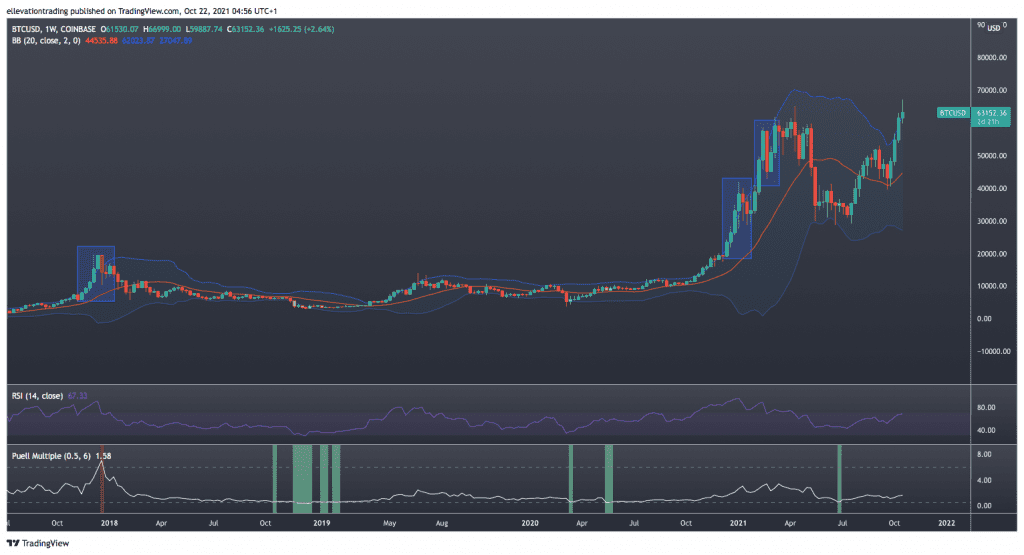This screenshot has height=555, width=1024.
Task: Click the high price H66999.00
Action: [x=162, y=29]
